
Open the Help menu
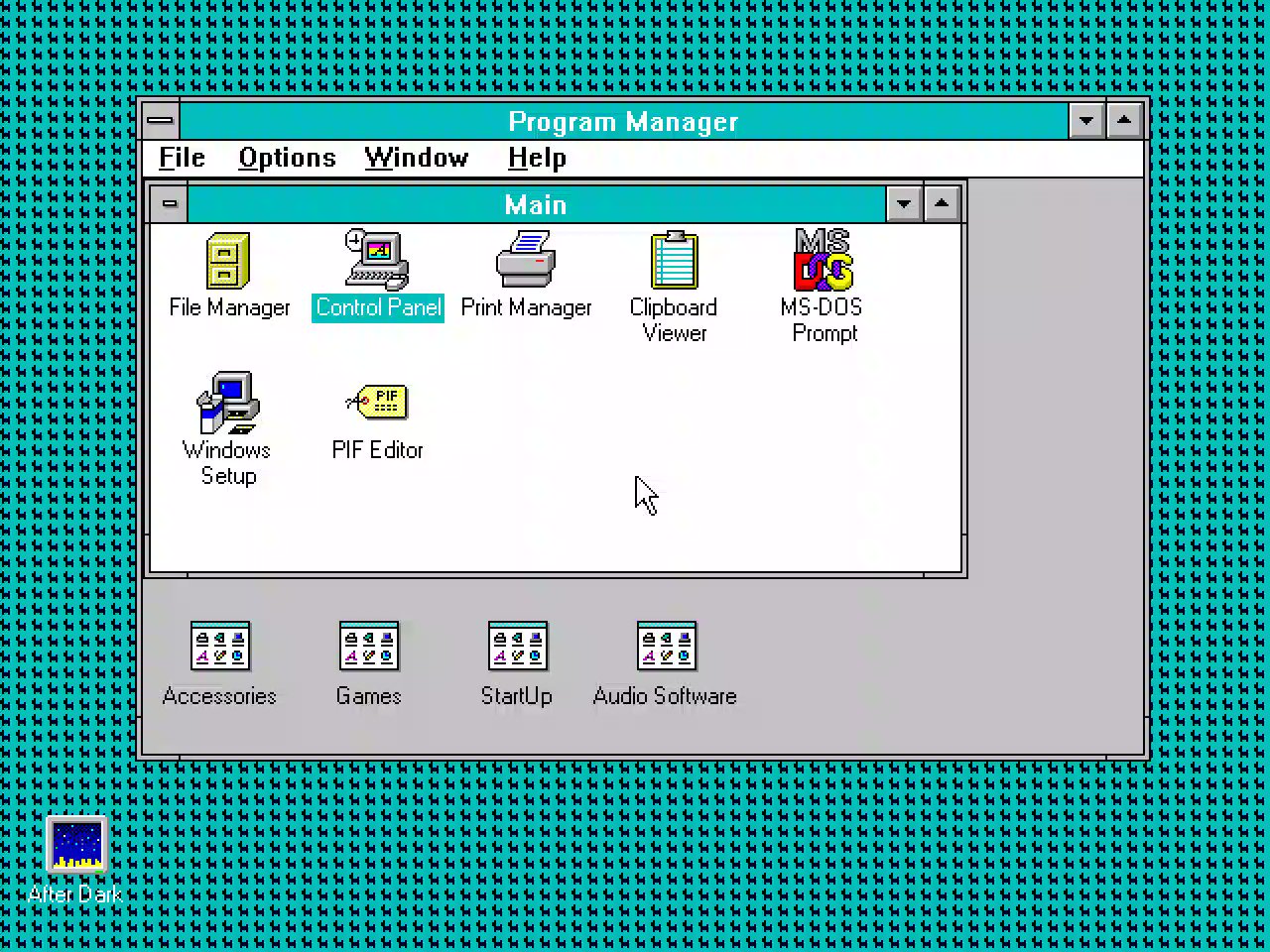[537, 158]
